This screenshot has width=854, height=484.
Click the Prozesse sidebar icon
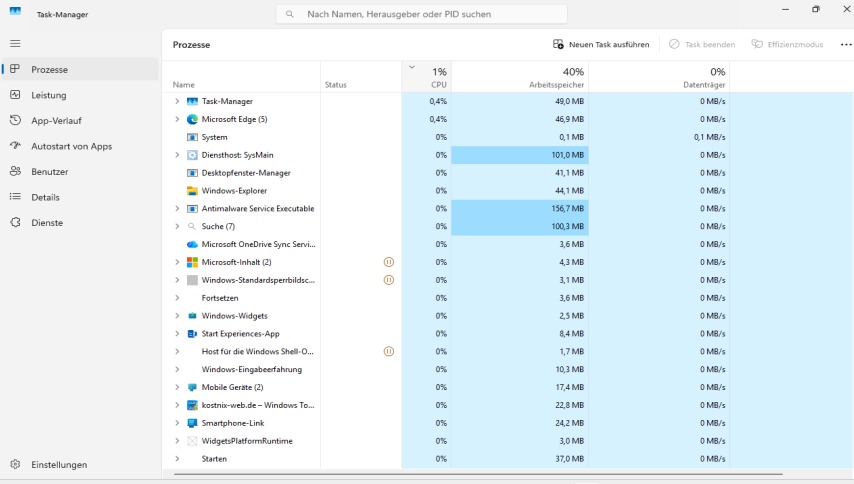click(x=15, y=69)
